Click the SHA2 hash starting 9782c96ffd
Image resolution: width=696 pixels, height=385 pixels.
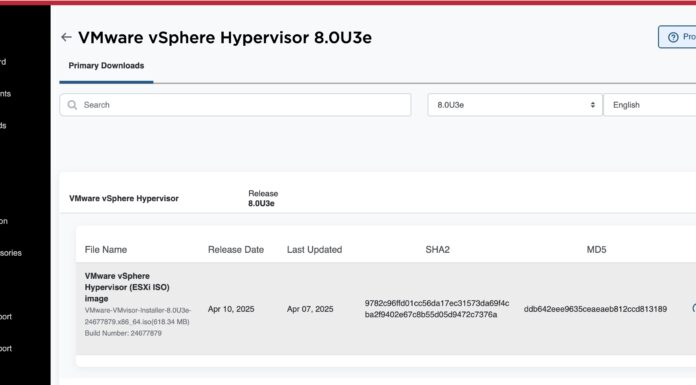coord(437,309)
